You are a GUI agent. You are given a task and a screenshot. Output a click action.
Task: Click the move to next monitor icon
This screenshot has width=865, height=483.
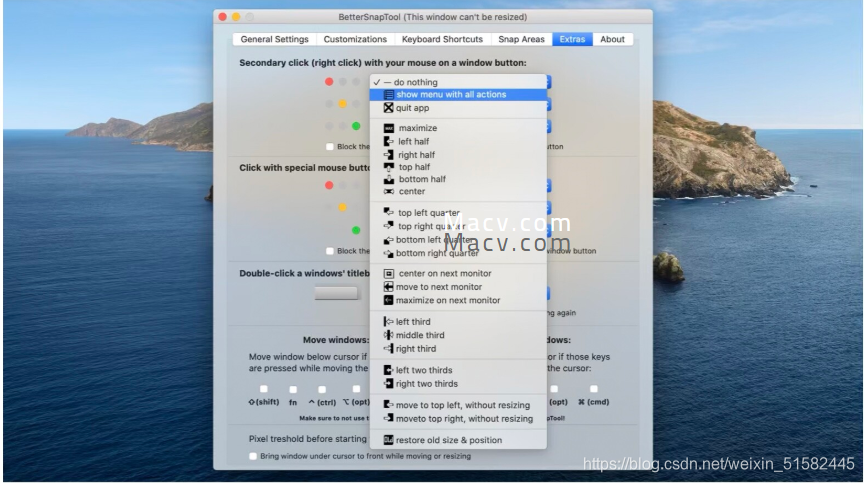click(x=389, y=287)
